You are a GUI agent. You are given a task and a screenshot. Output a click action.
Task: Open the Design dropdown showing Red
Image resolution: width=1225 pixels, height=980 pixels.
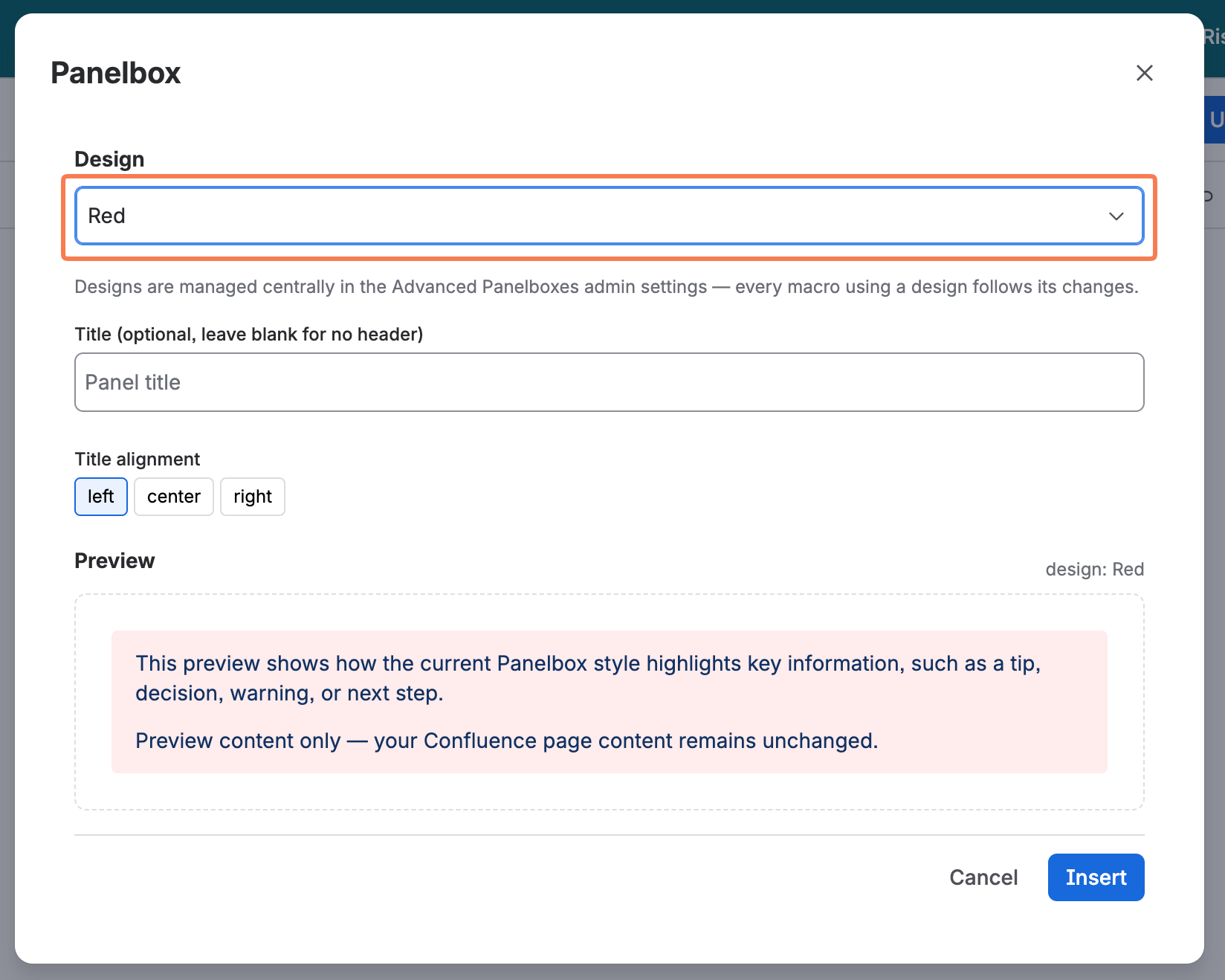pyautogui.click(x=609, y=216)
